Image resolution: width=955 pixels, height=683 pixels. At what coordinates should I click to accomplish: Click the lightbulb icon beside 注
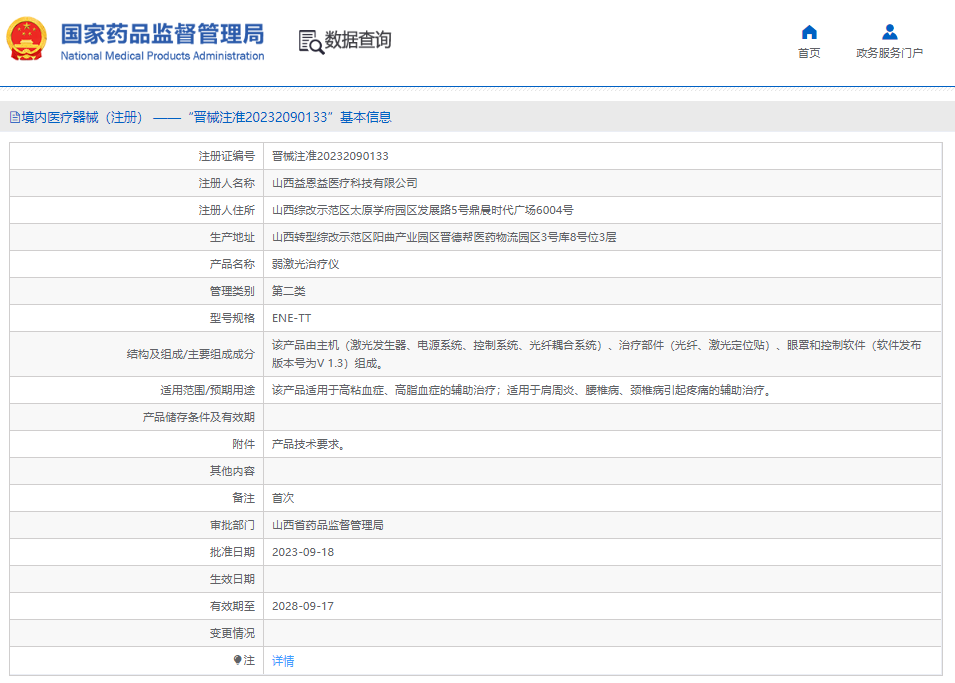click(238, 660)
